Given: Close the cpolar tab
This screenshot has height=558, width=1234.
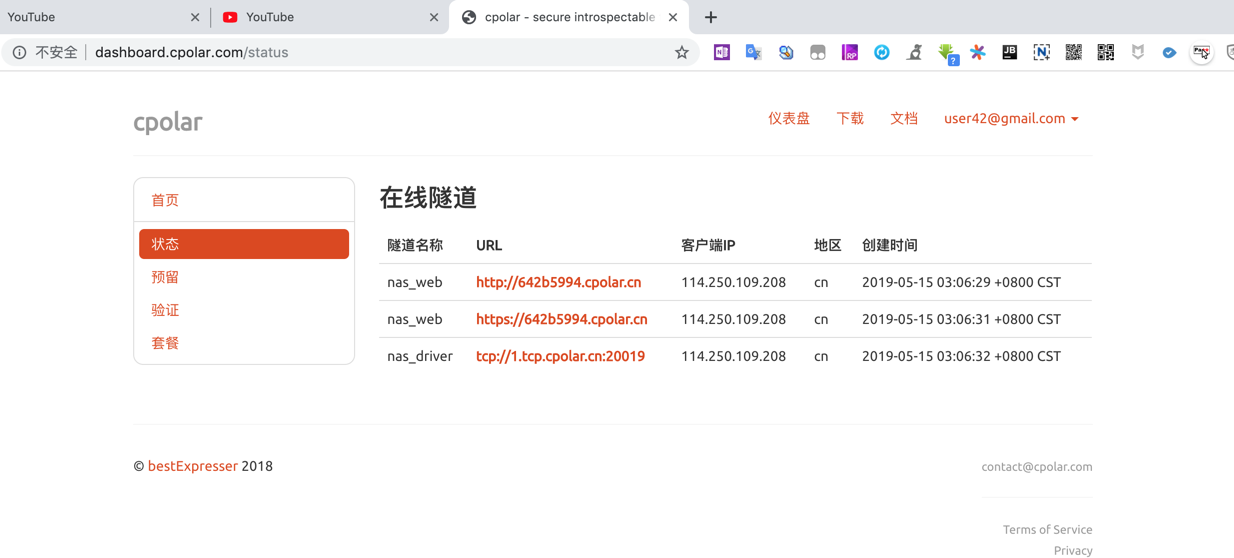Looking at the screenshot, I should pos(673,17).
